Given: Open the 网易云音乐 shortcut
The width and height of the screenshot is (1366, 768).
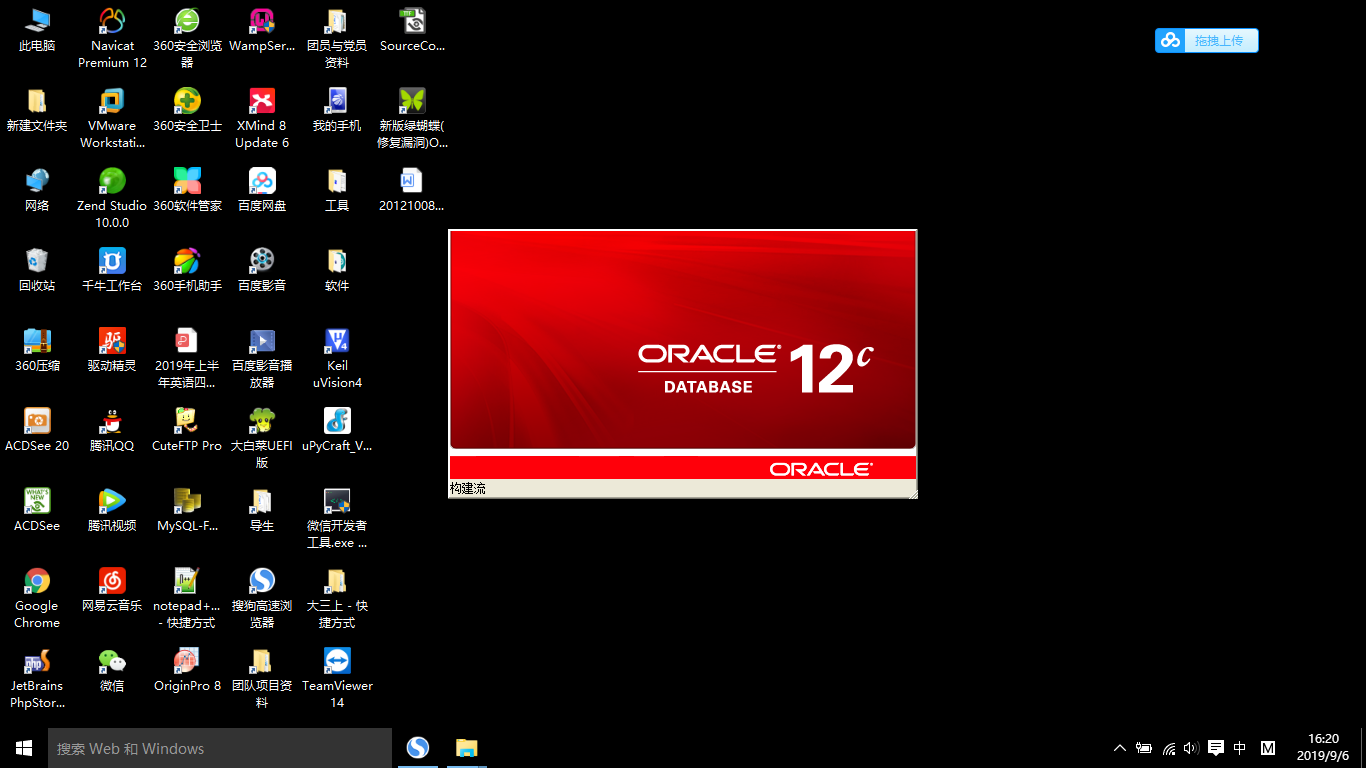Looking at the screenshot, I should coord(112,590).
